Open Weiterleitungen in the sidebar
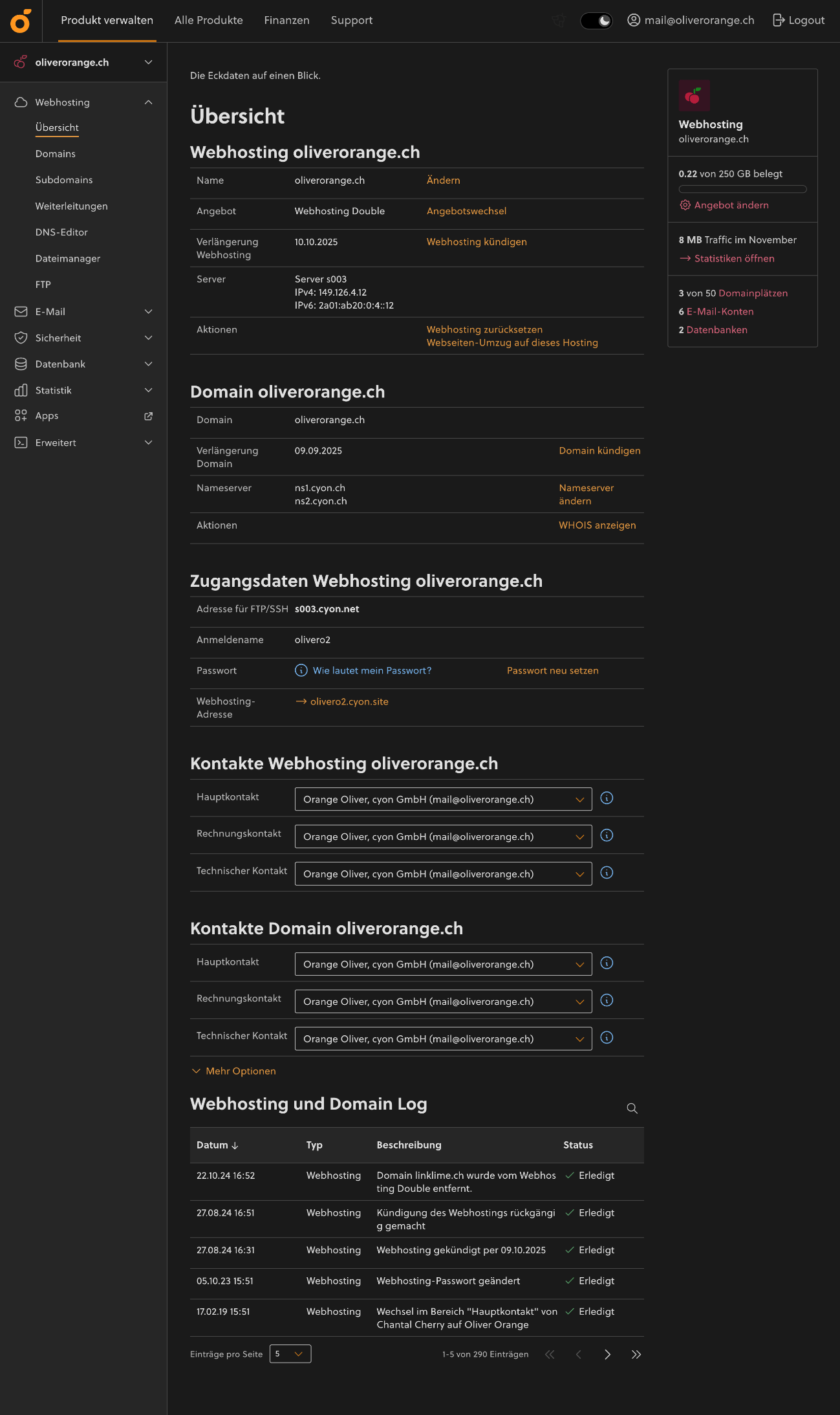 pos(72,206)
